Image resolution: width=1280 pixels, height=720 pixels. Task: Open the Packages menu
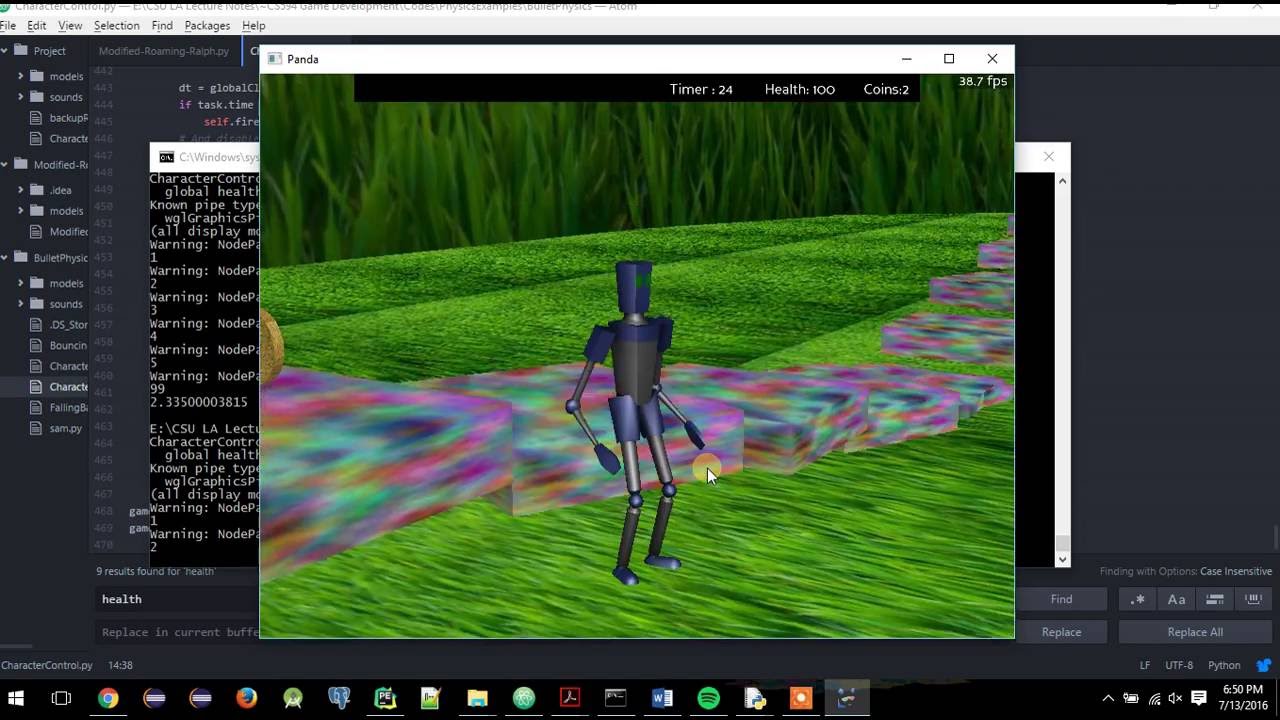pos(207,25)
